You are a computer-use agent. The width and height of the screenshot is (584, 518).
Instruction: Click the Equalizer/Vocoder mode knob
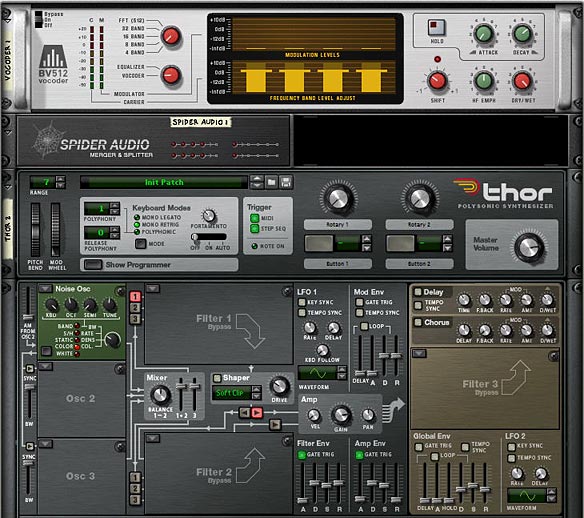pos(171,75)
